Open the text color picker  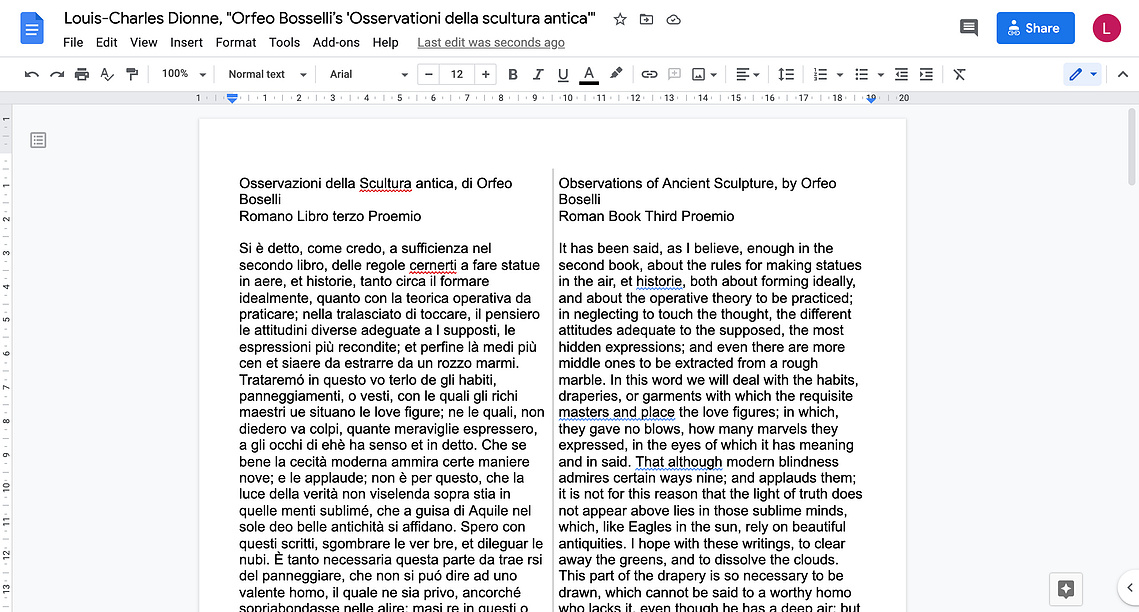tap(589, 74)
